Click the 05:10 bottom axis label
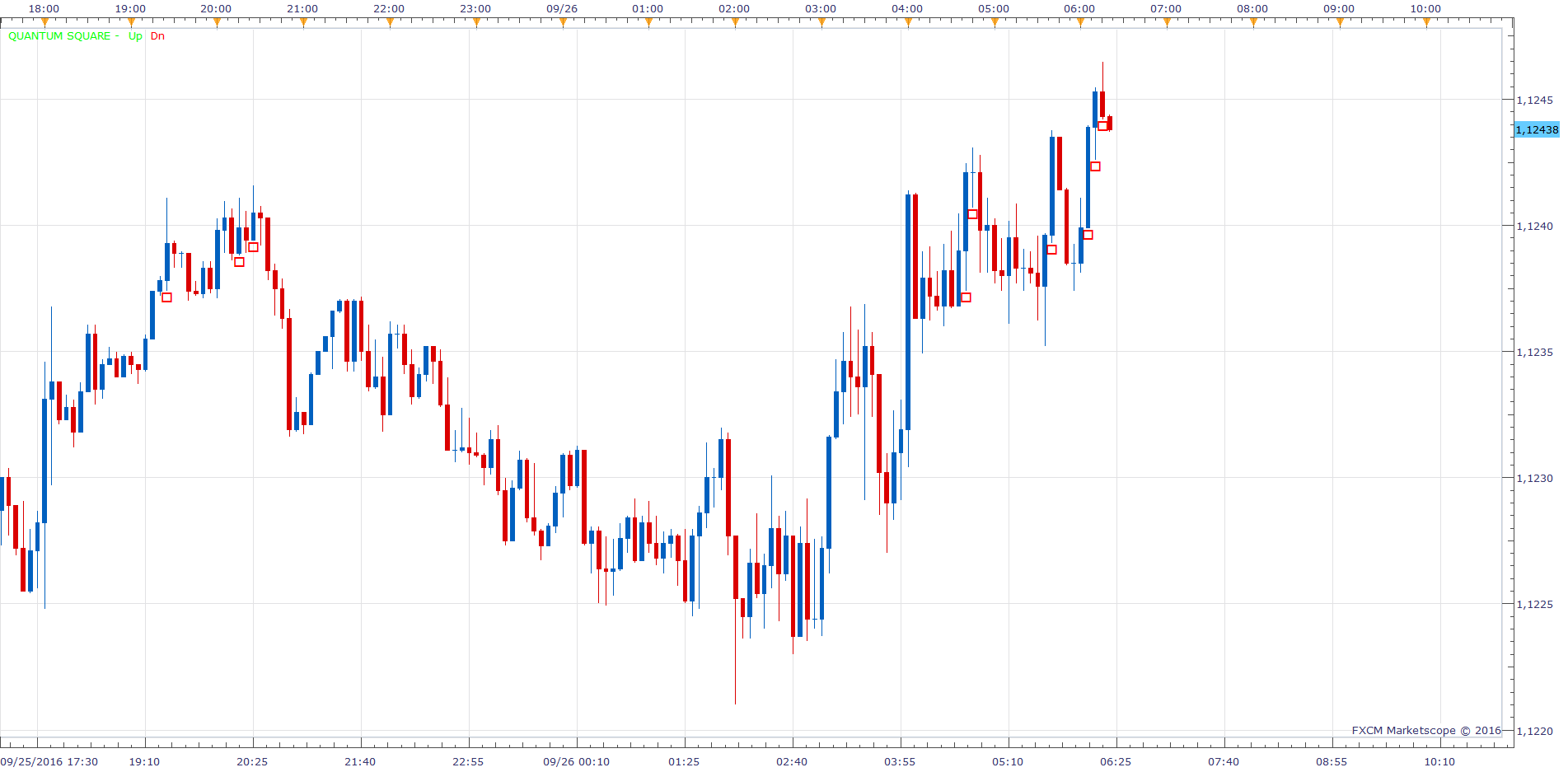Screen dimensions: 1568x772 click(1008, 762)
